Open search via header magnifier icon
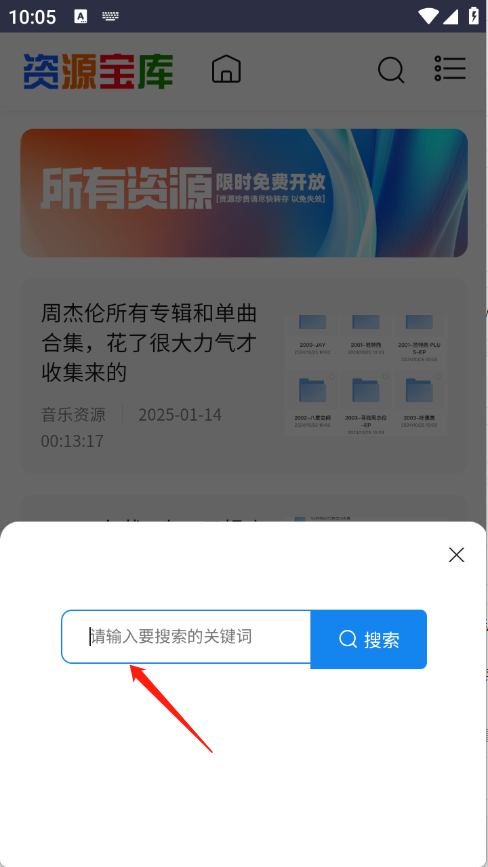488x867 pixels. tap(391, 70)
